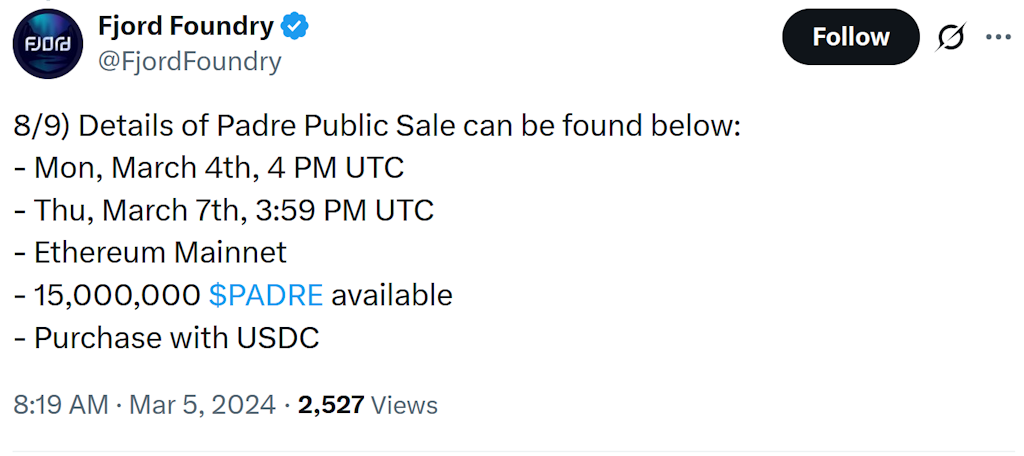The height and width of the screenshot is (456, 1024).
Task: Open the Fjord Foundry profile avatar
Action: [47, 44]
